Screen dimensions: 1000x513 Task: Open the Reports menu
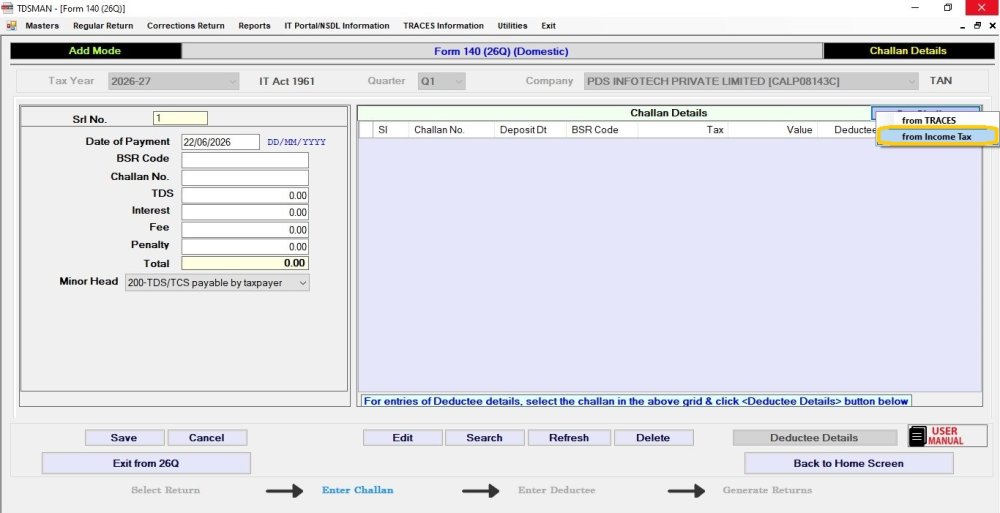click(254, 26)
